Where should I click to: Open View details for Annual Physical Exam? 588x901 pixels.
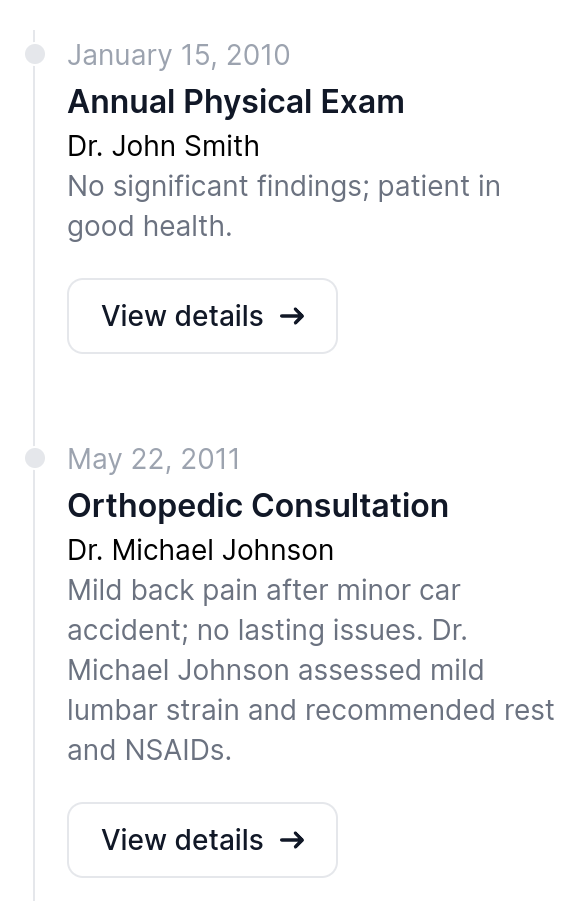[202, 316]
